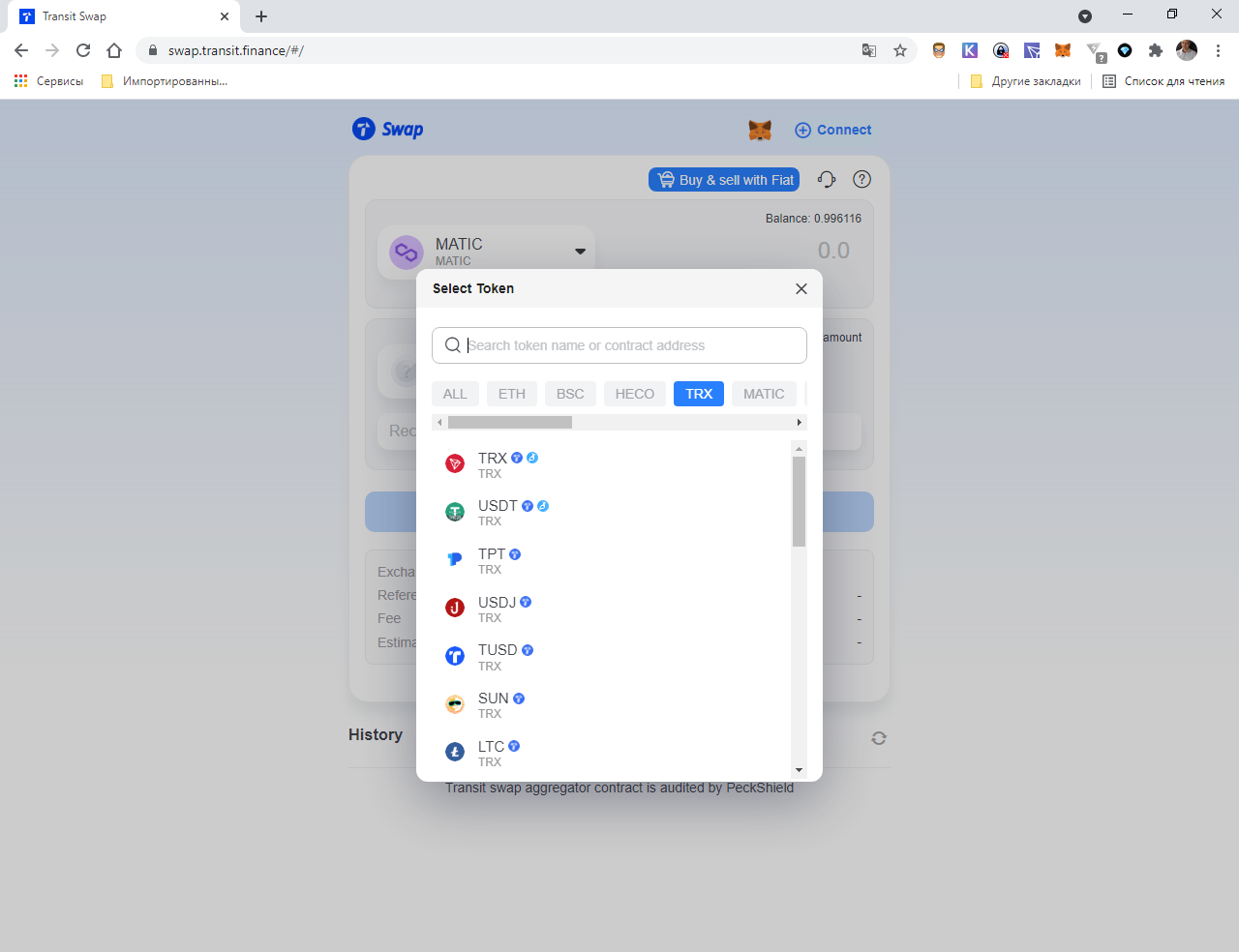Select the HECO network tab
This screenshot has height=952, width=1239.
pyautogui.click(x=635, y=394)
